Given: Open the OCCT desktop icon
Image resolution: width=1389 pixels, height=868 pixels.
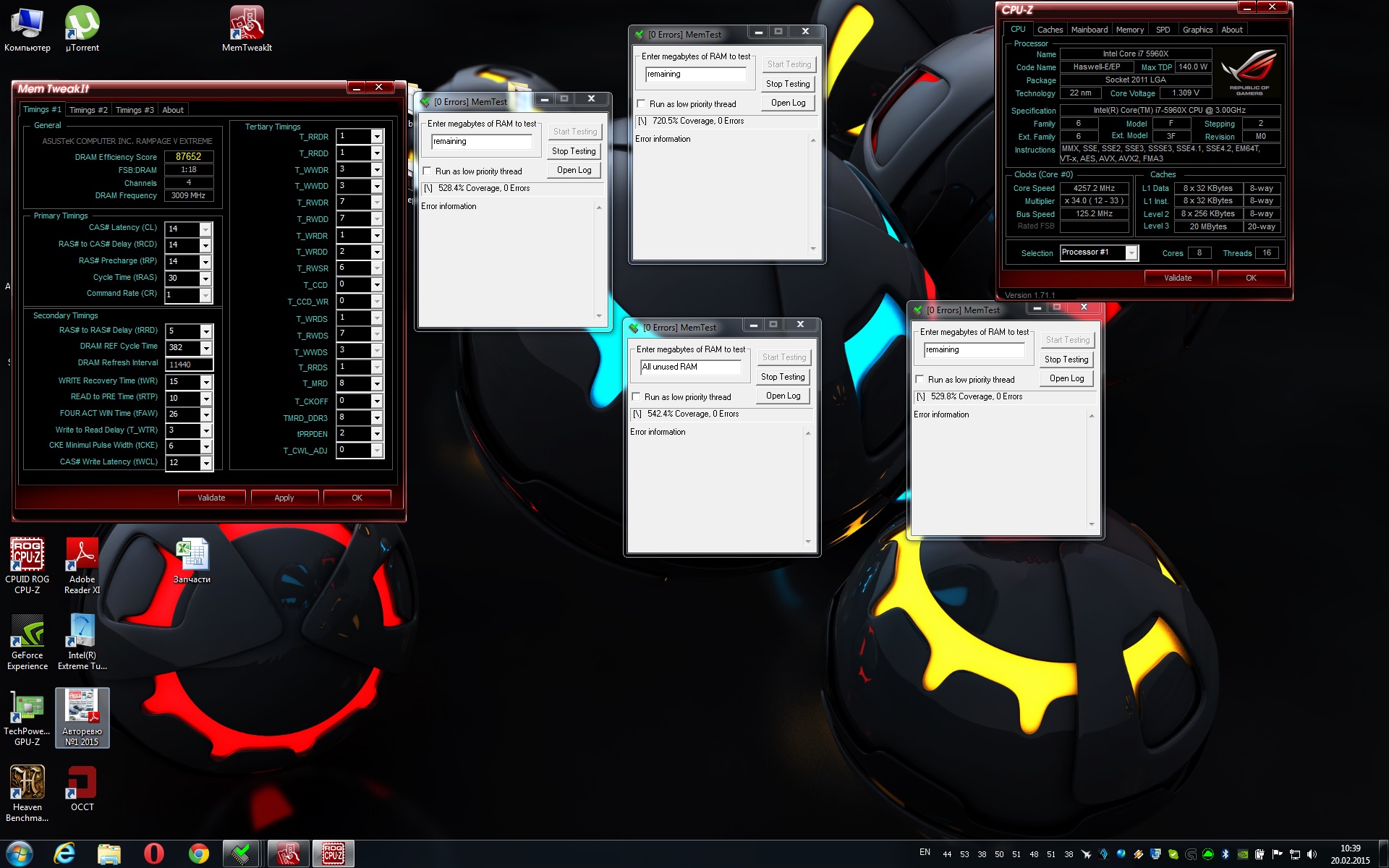Looking at the screenshot, I should (82, 783).
